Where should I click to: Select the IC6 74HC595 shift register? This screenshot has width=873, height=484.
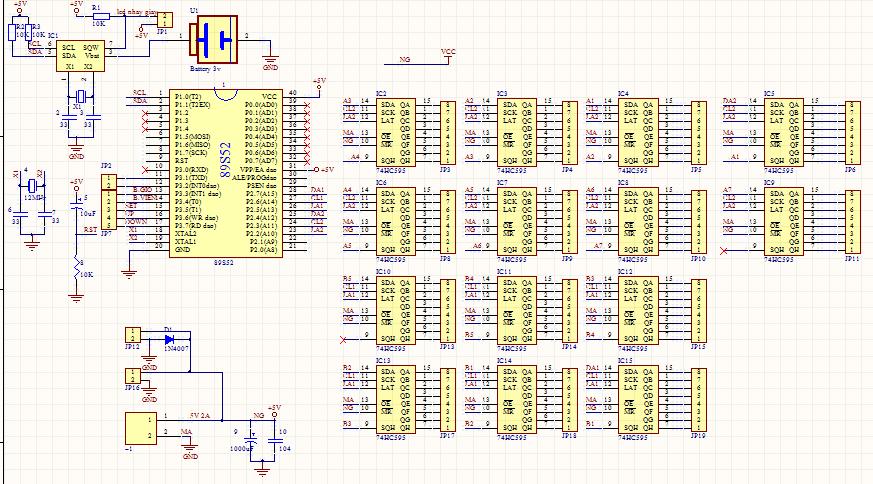tap(395, 221)
